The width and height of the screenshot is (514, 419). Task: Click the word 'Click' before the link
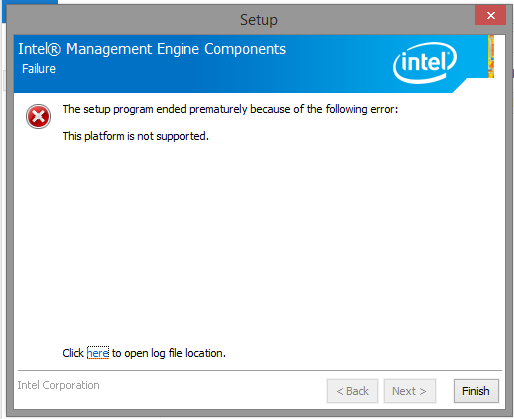point(73,353)
